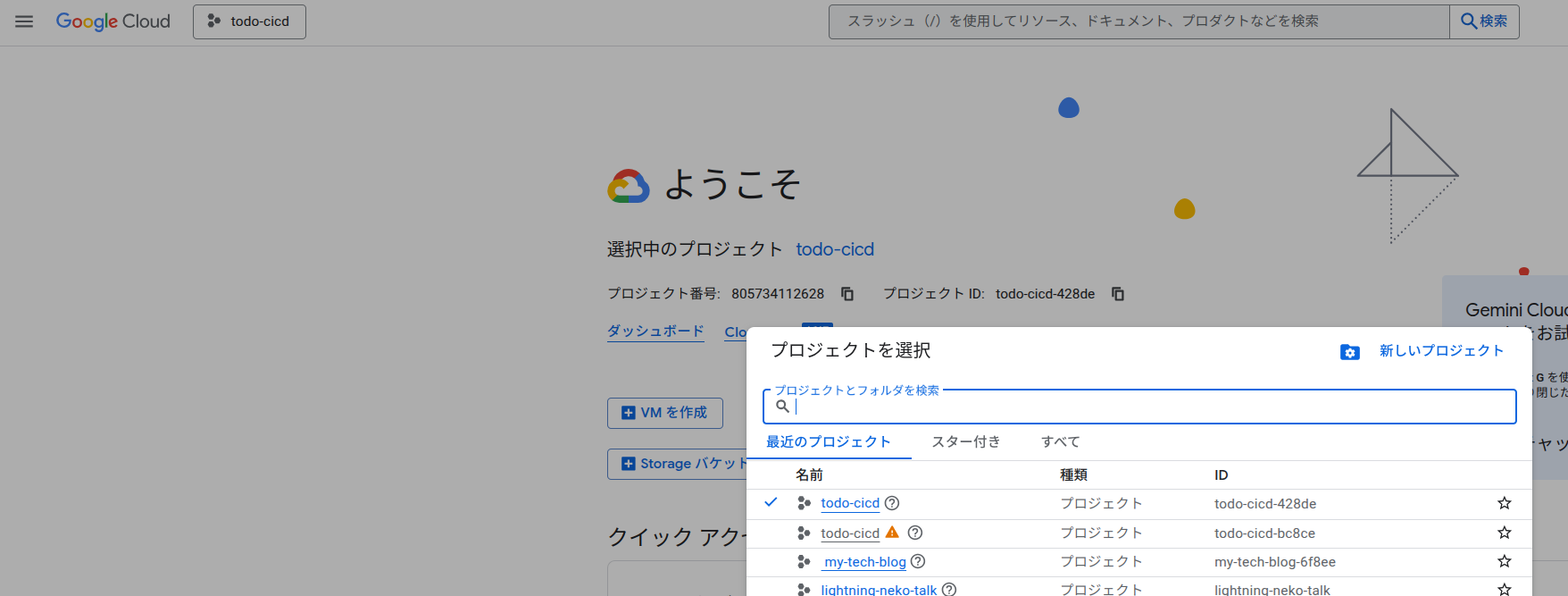Image resolution: width=1568 pixels, height=596 pixels.
Task: Open the todo-cicd project picker button
Action: pos(249,21)
